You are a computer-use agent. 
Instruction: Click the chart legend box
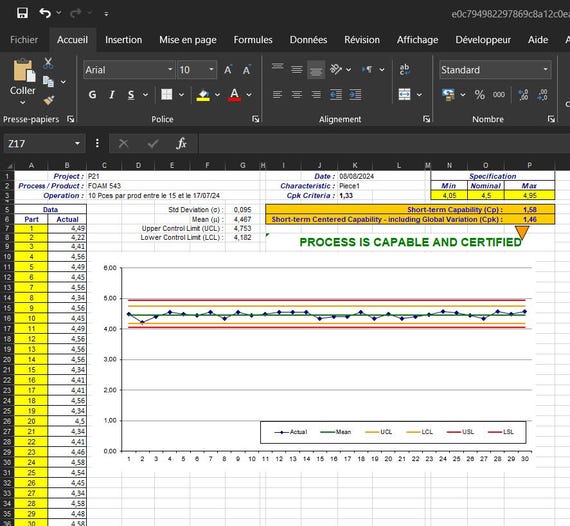393,432
